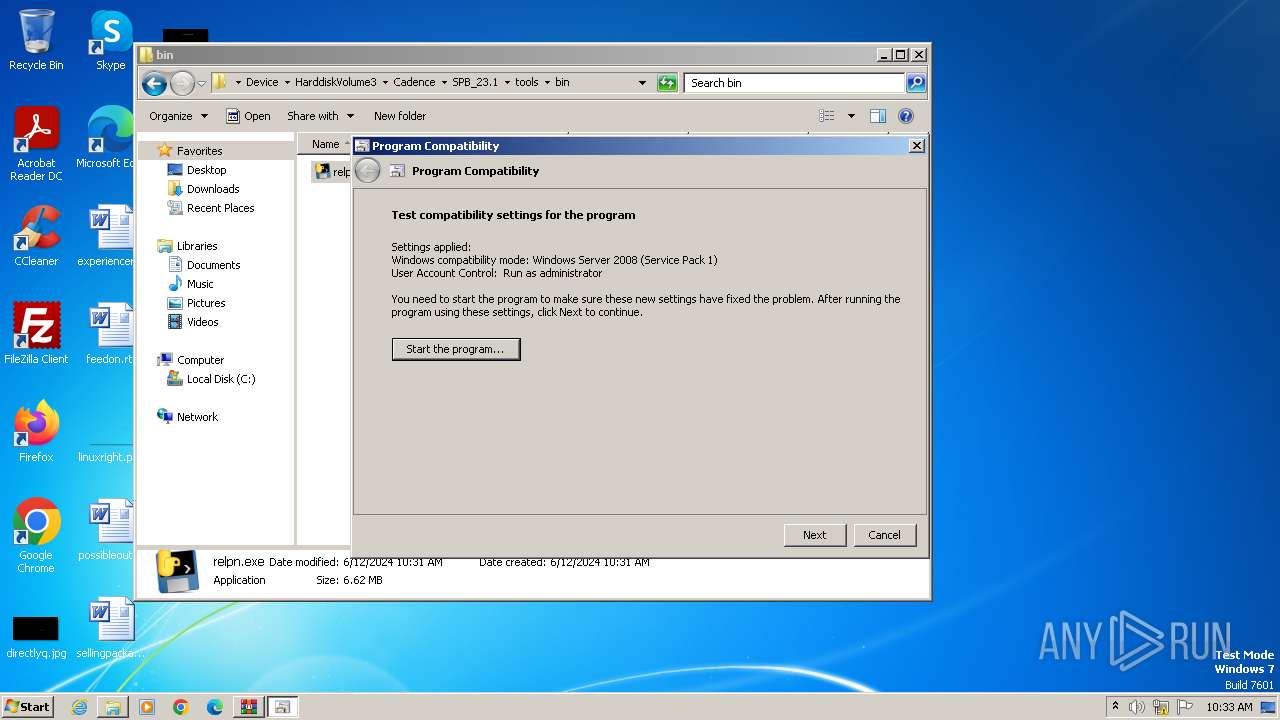Click the Name column header
This screenshot has width=1280, height=720.
[325, 144]
